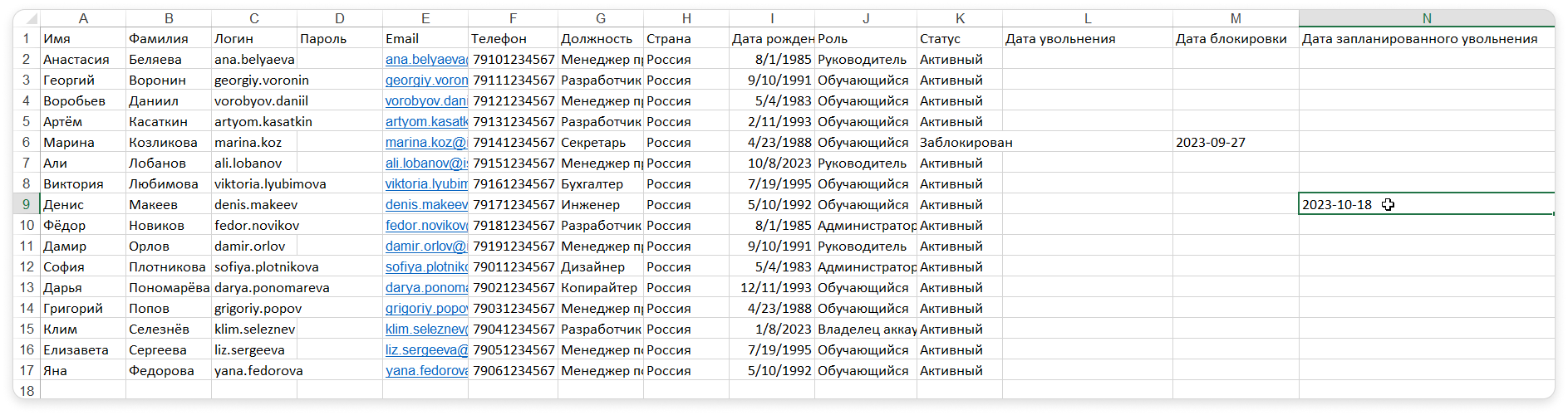Click the Секретарь position cell
1568x415 pixels.
coord(601,142)
